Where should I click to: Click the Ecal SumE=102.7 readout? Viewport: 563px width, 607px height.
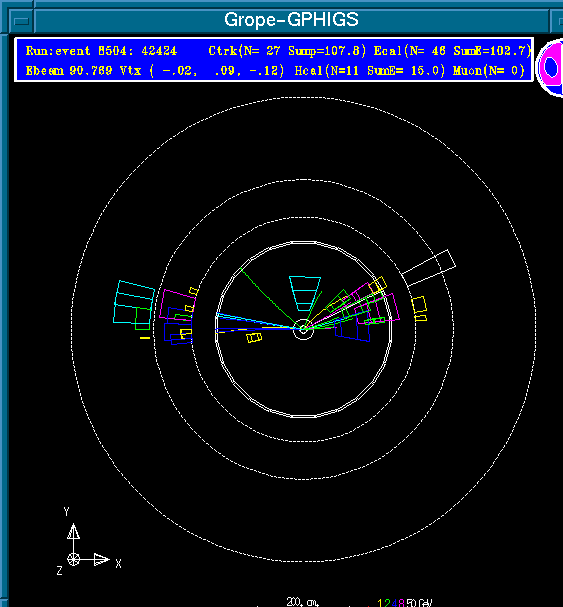pyautogui.click(x=452, y=51)
